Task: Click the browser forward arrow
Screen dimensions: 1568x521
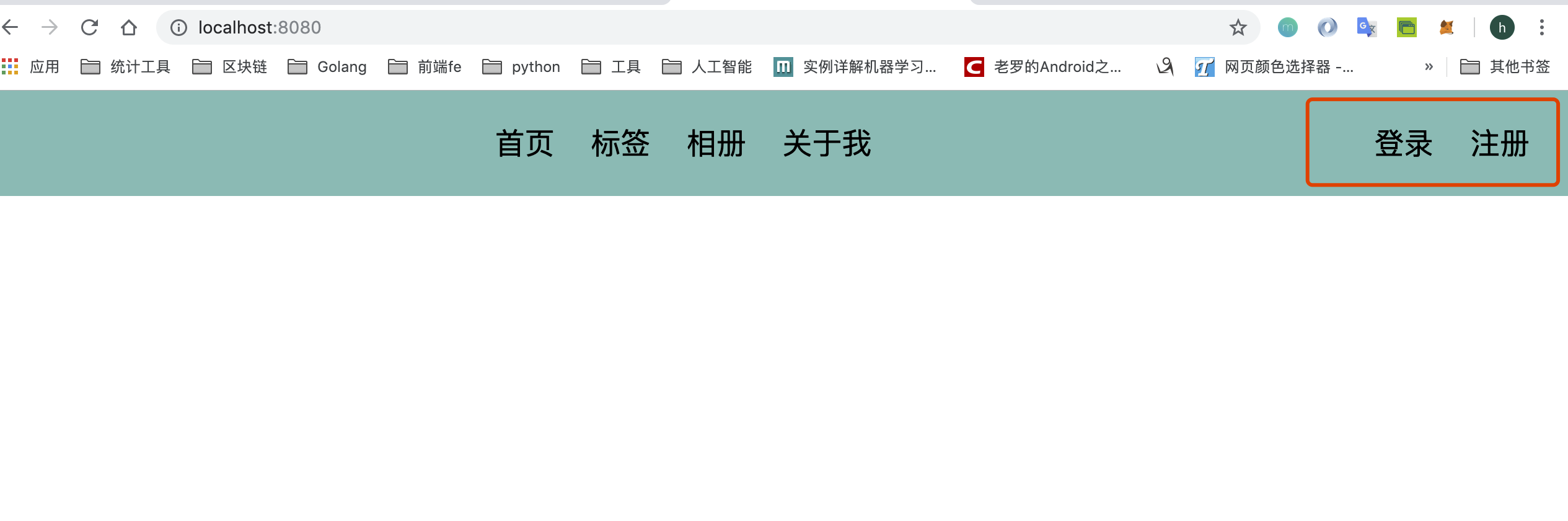Action: [x=50, y=27]
